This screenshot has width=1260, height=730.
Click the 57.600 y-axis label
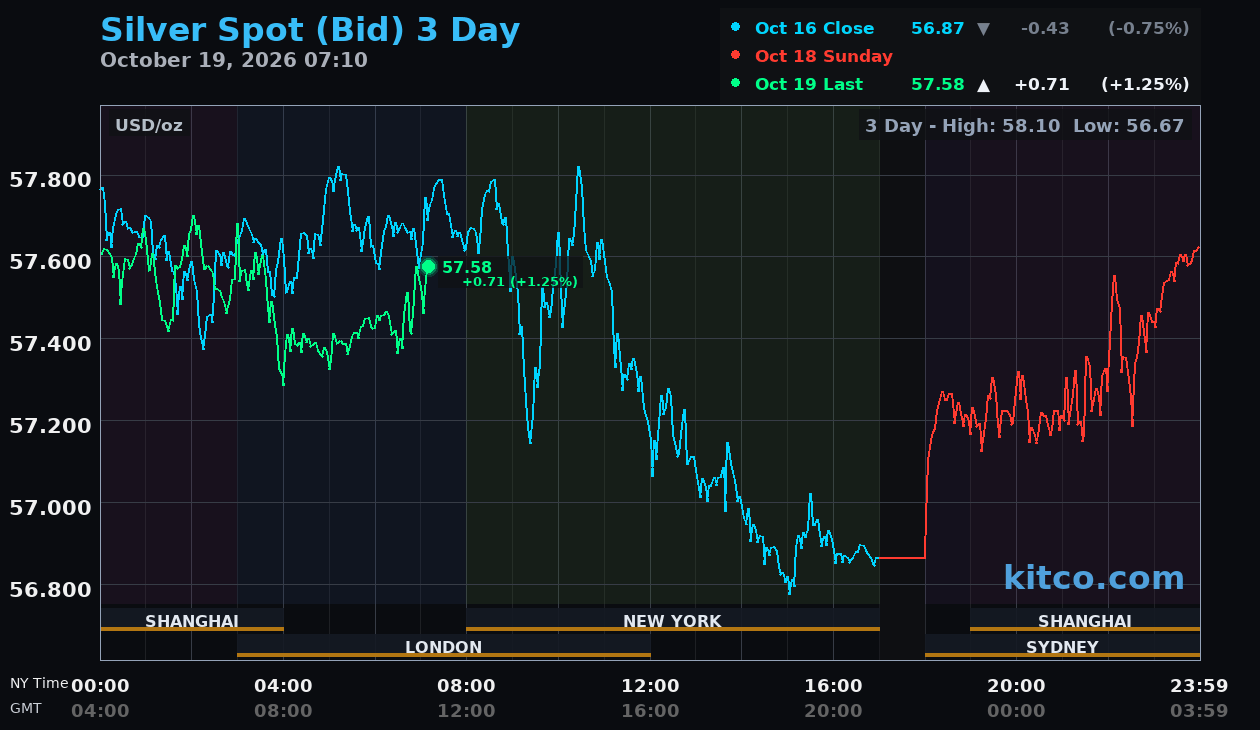click(50, 262)
